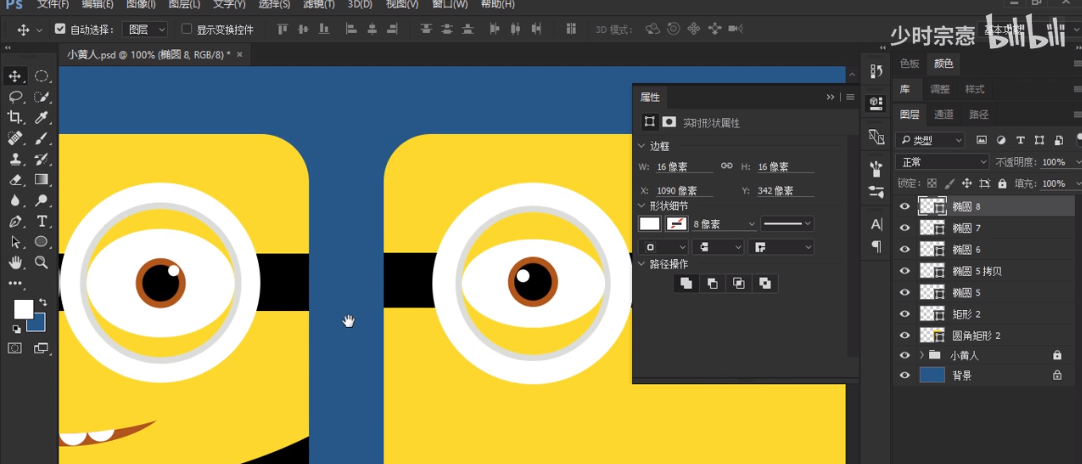This screenshot has width=1082, height=464.
Task: Open the Edit Toolbar three-dots menu
Action: (x=15, y=283)
